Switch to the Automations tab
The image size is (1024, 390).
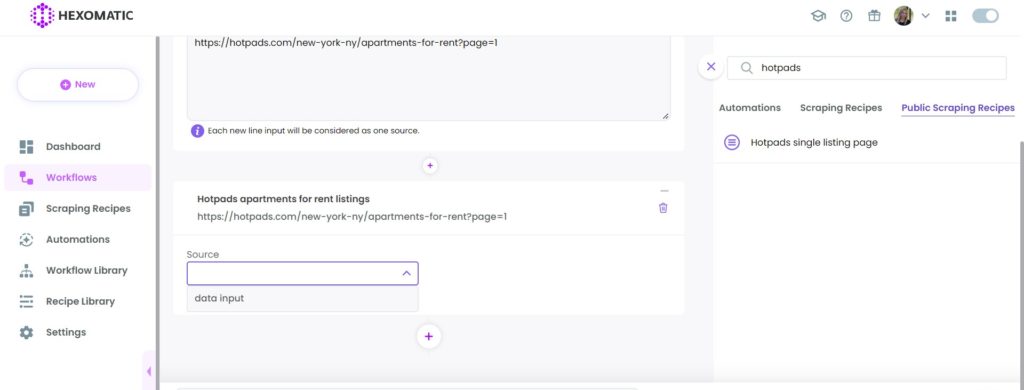tap(750, 108)
